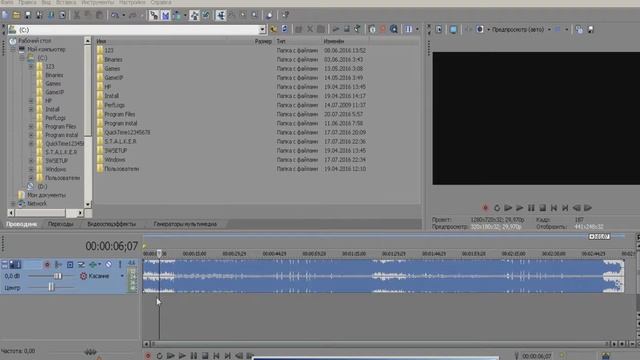Copy preview snapshot to the clipboard

(x=579, y=29)
